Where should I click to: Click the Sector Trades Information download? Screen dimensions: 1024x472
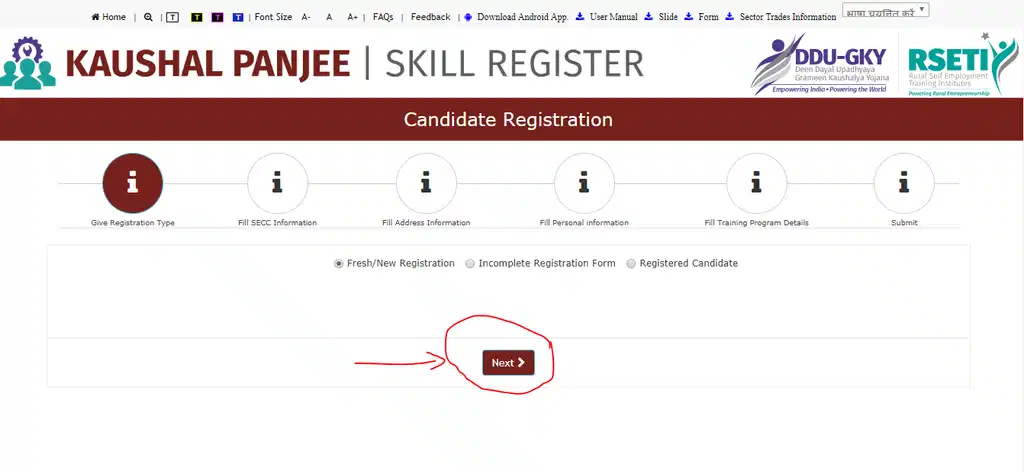tap(787, 17)
